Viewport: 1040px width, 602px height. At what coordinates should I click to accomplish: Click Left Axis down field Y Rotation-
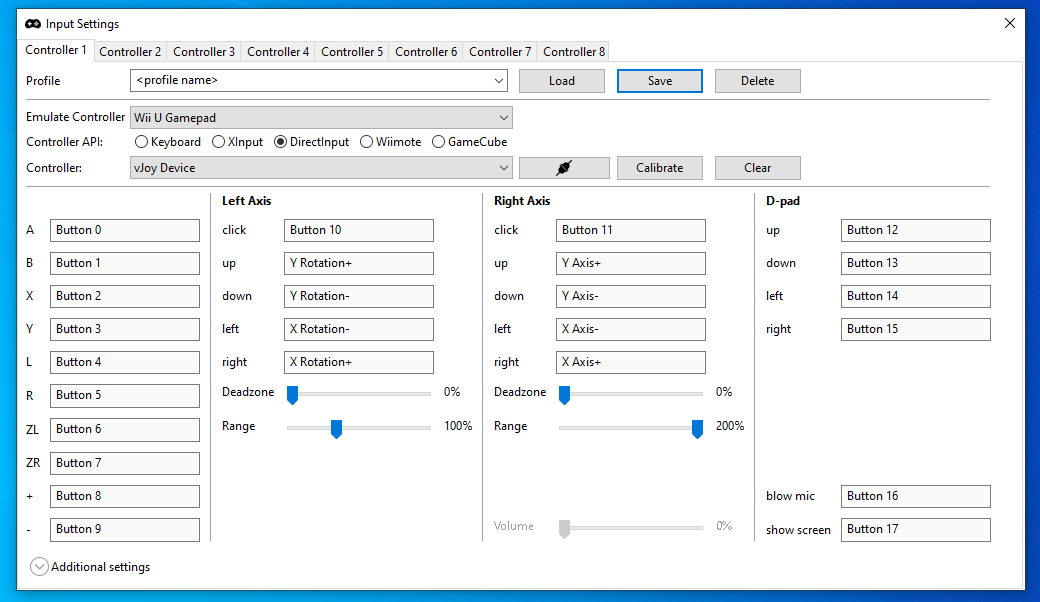[x=359, y=296]
